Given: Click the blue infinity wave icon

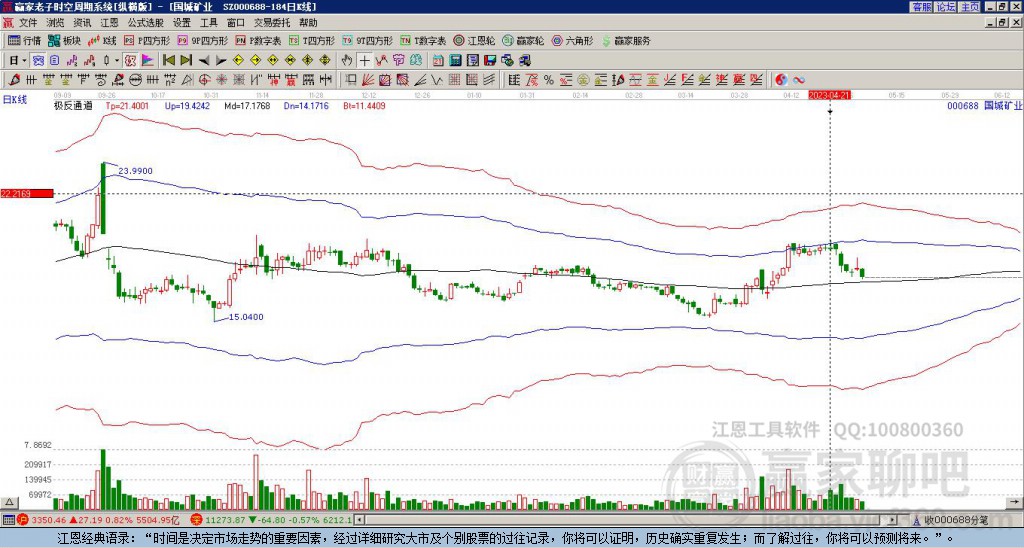Looking at the screenshot, I should tap(799, 80).
